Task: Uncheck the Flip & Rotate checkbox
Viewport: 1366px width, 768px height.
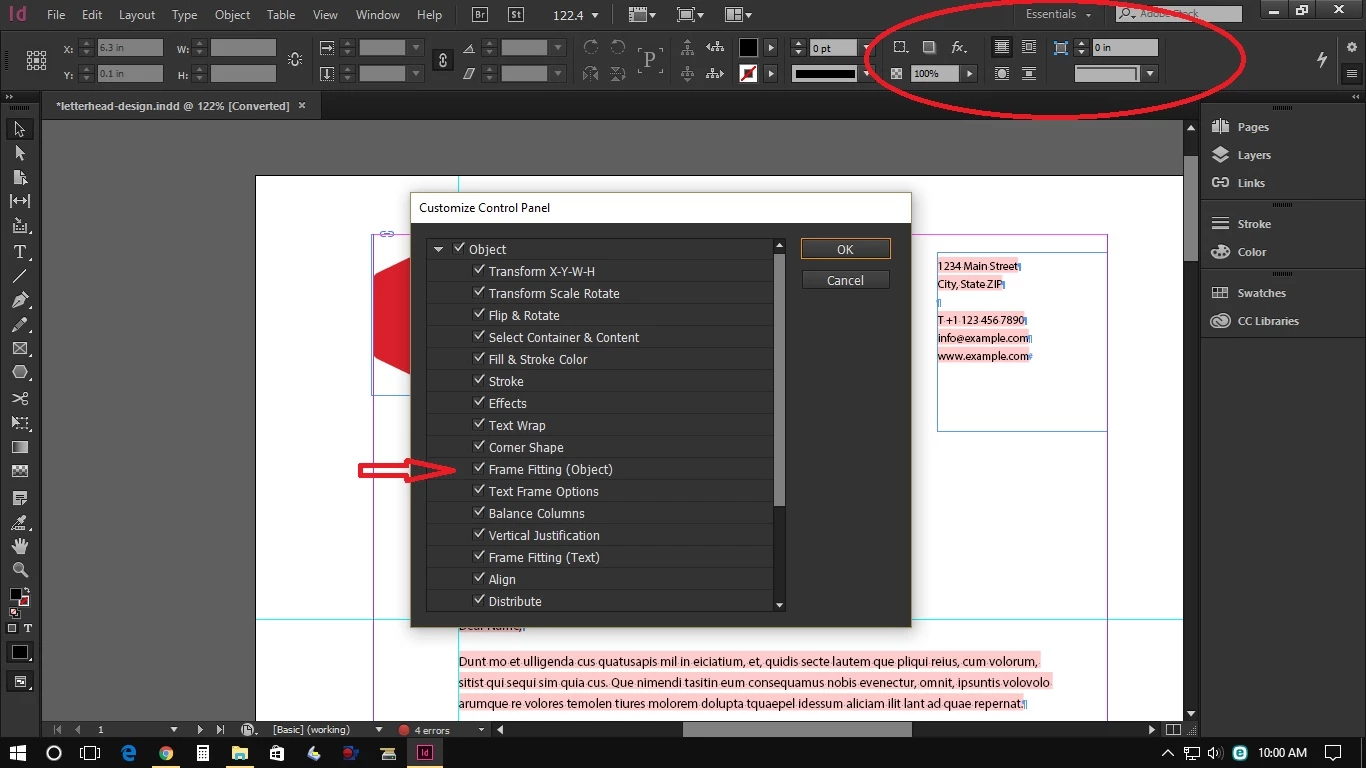Action: coord(479,314)
